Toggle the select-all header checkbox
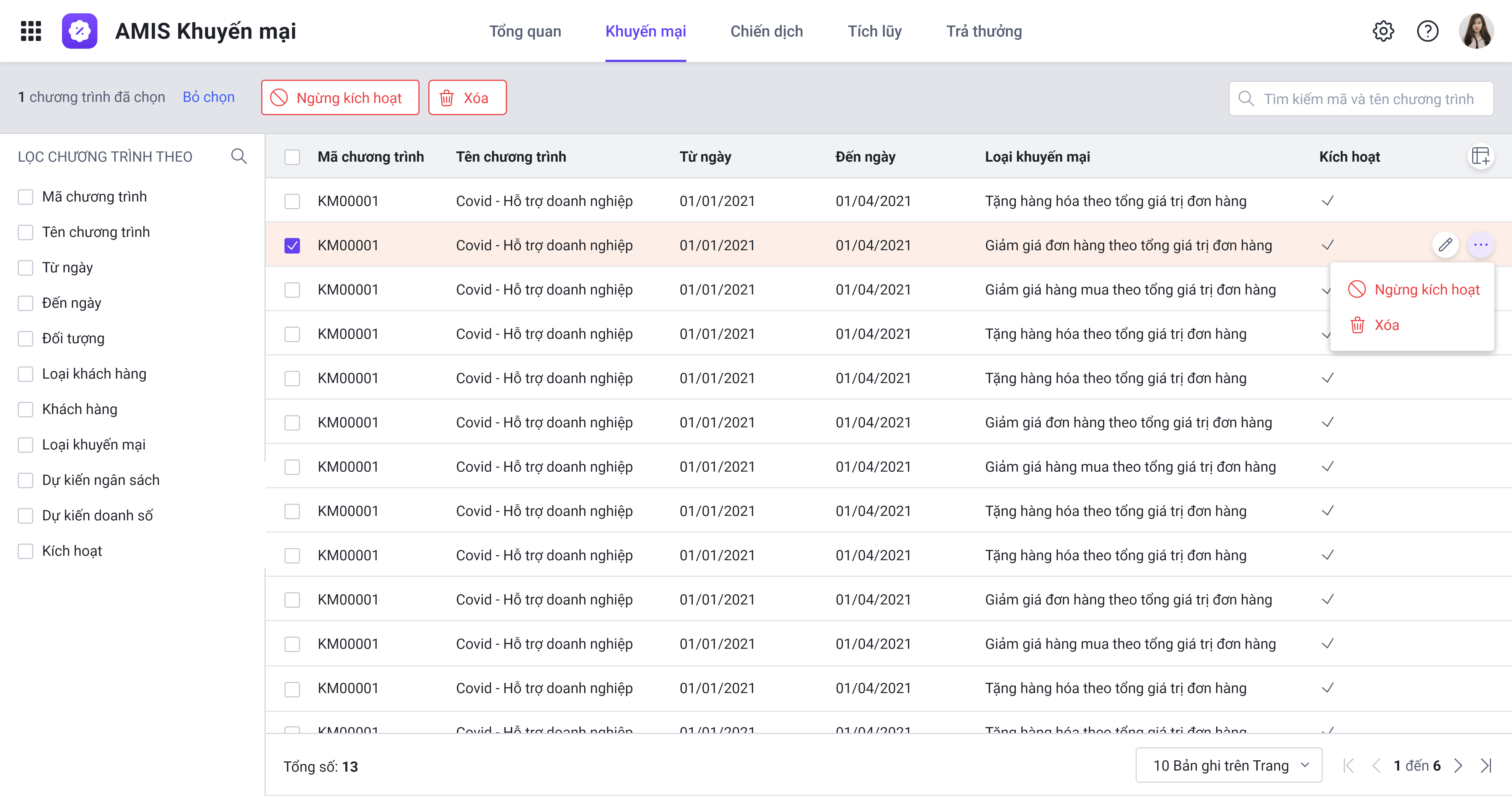This screenshot has height=796, width=1512. pos(292,157)
